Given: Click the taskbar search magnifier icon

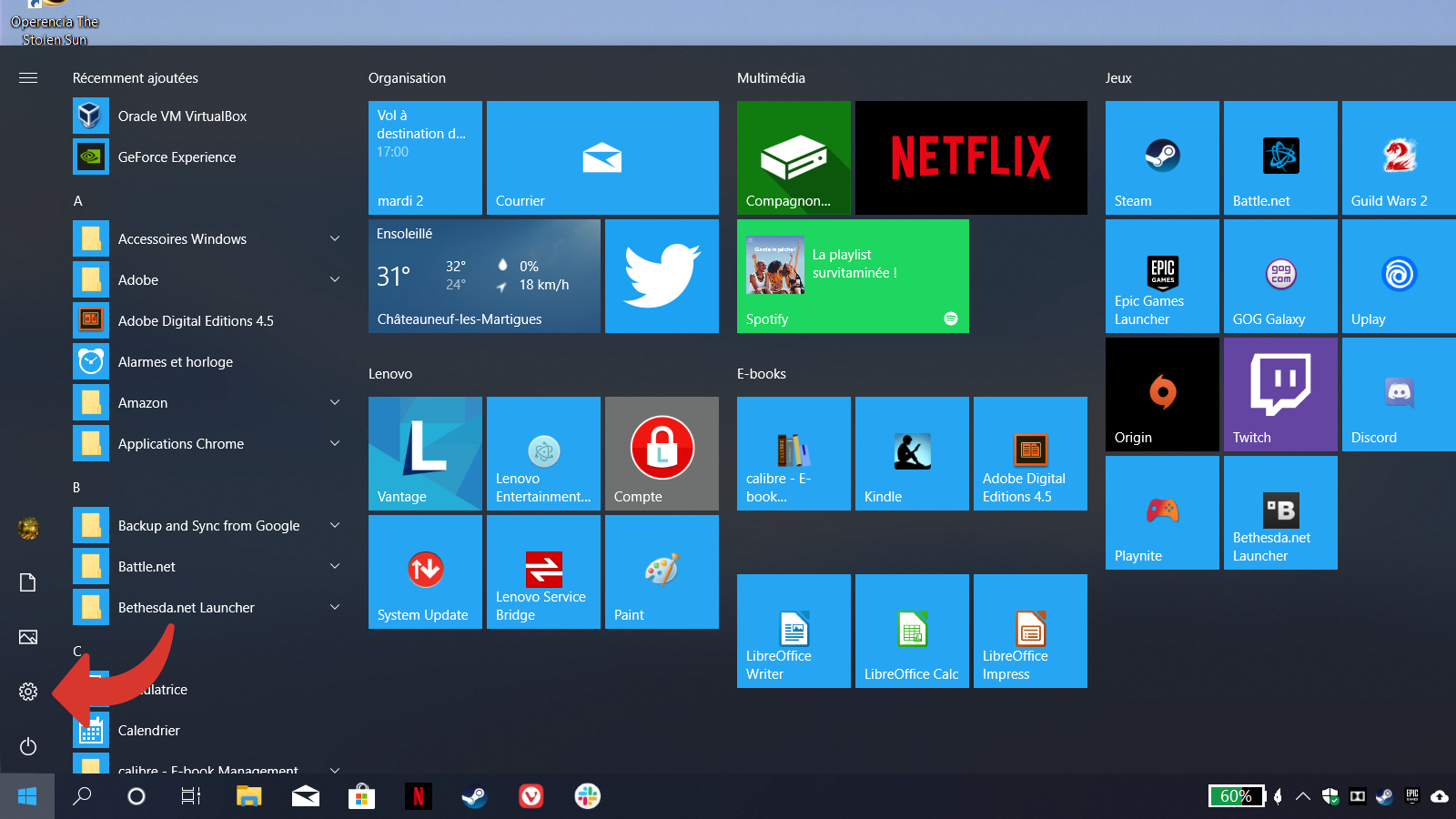Looking at the screenshot, I should click(x=82, y=796).
